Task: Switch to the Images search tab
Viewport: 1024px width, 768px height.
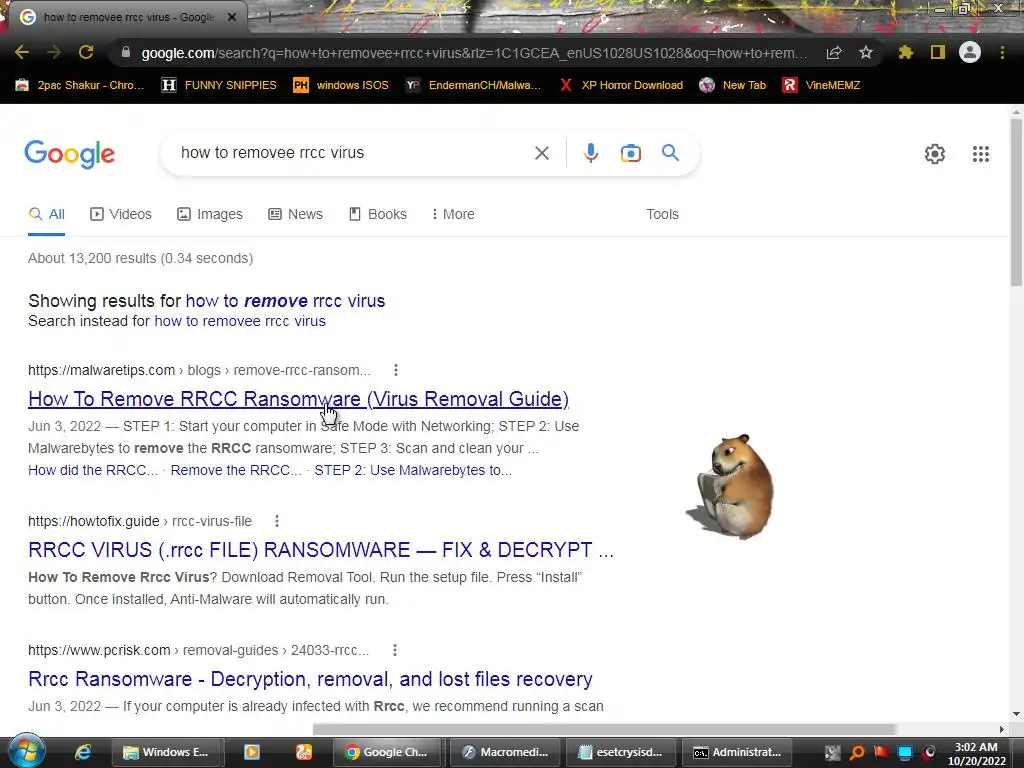Action: point(210,214)
